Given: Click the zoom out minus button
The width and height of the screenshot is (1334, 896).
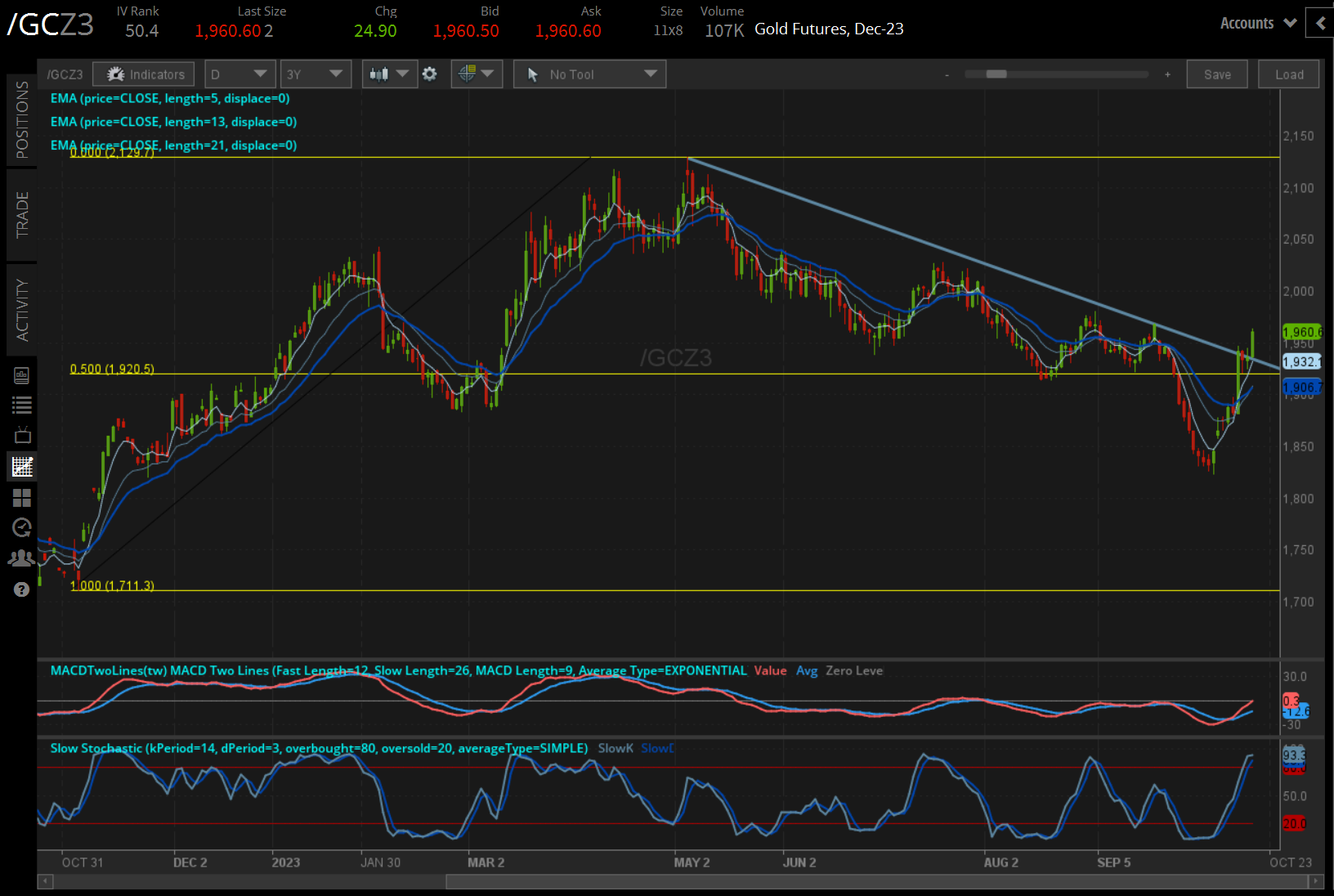Looking at the screenshot, I should click(947, 74).
